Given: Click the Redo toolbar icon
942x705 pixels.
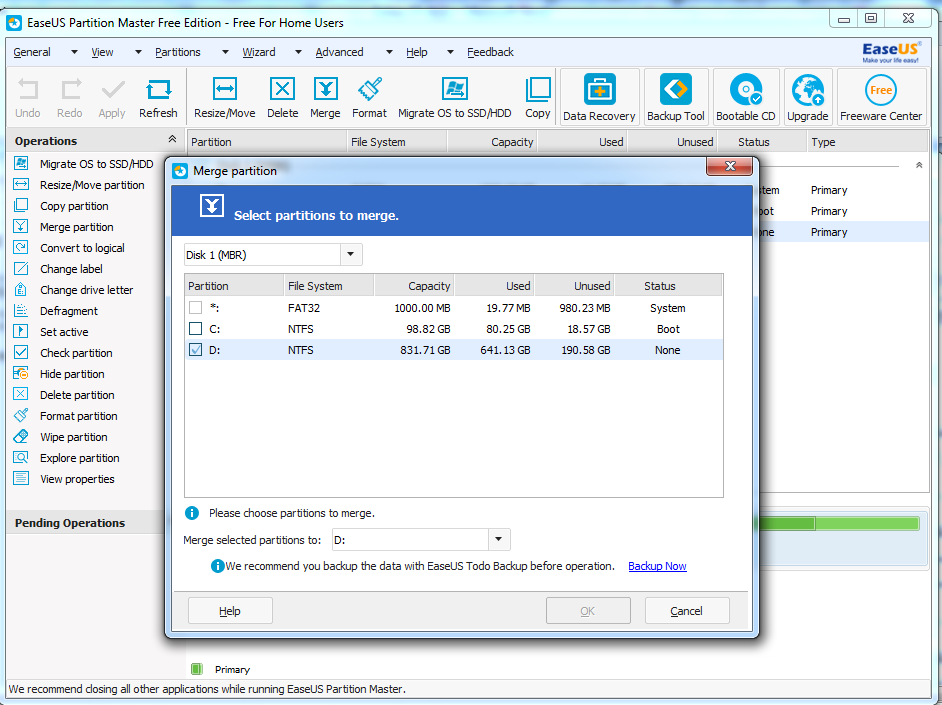Looking at the screenshot, I should click(70, 98).
